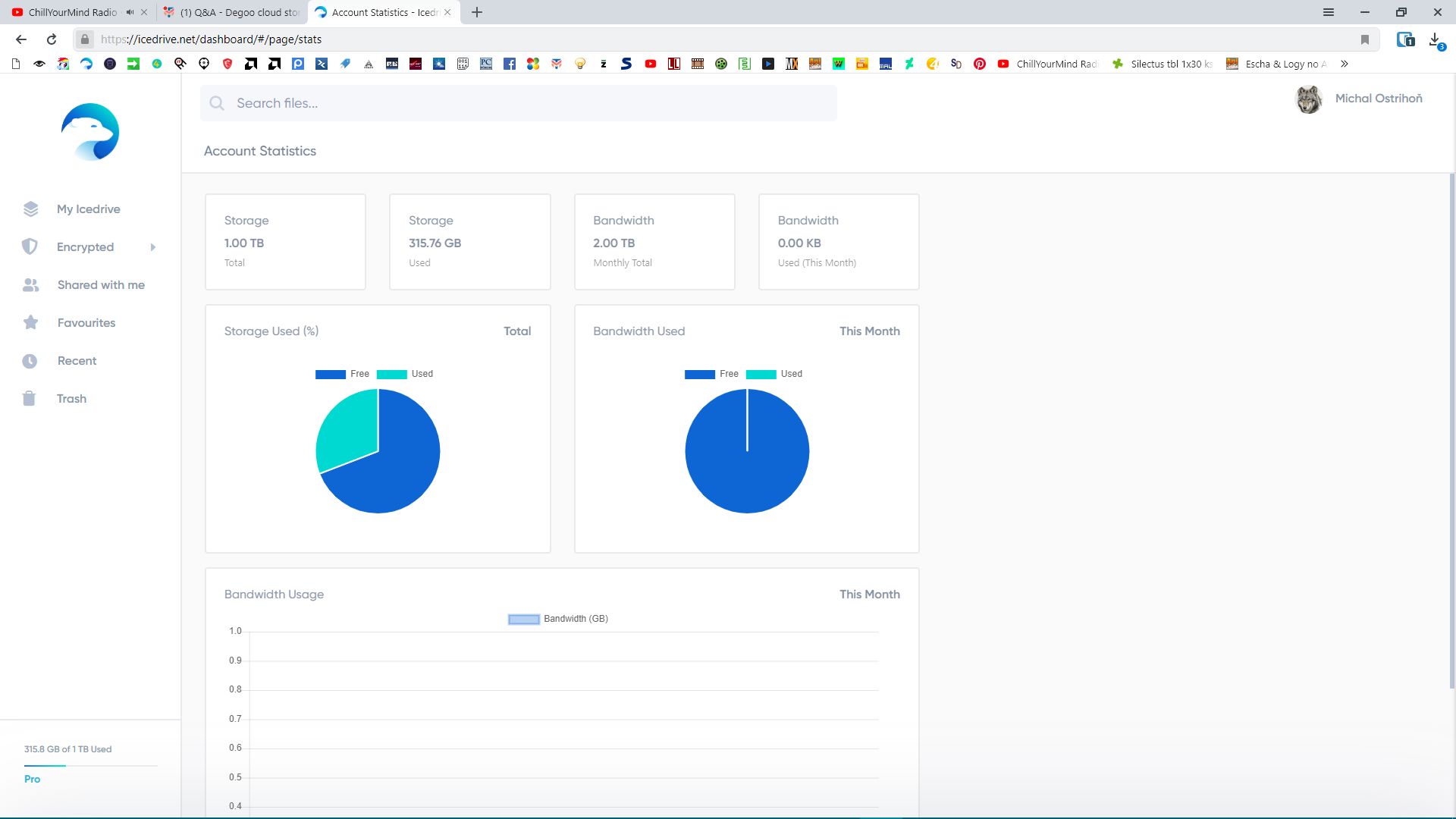
Task: Show more bookmarks overflow chevron
Action: coord(1345,64)
